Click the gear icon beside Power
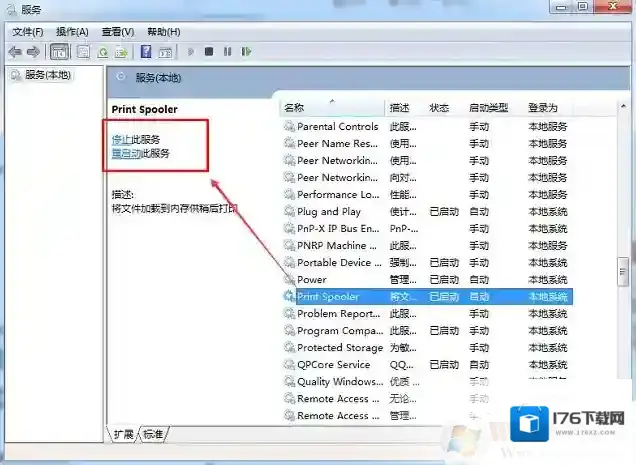 pyautogui.click(x=289, y=280)
